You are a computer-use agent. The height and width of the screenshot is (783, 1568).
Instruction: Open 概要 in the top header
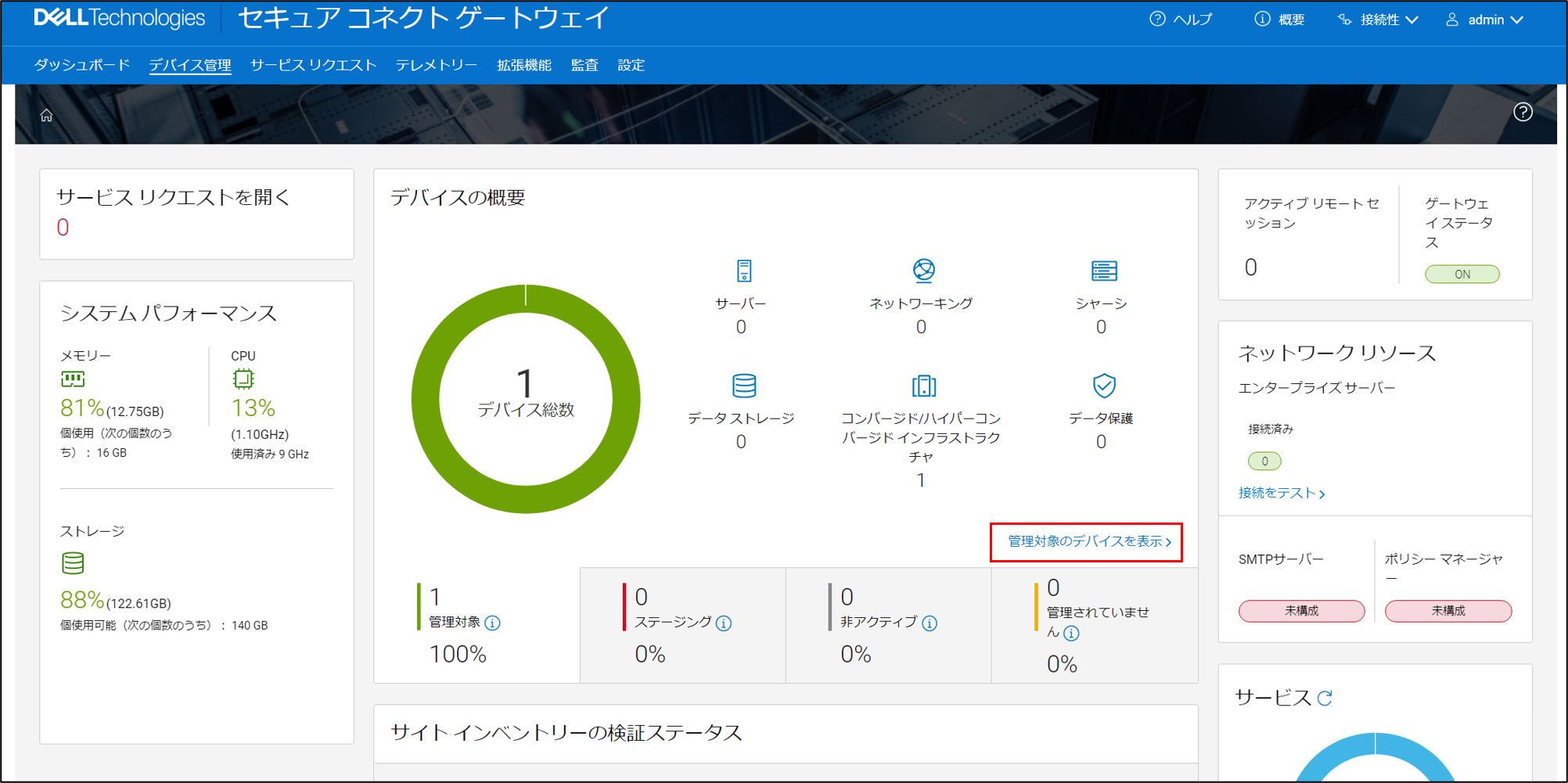[x=1279, y=20]
